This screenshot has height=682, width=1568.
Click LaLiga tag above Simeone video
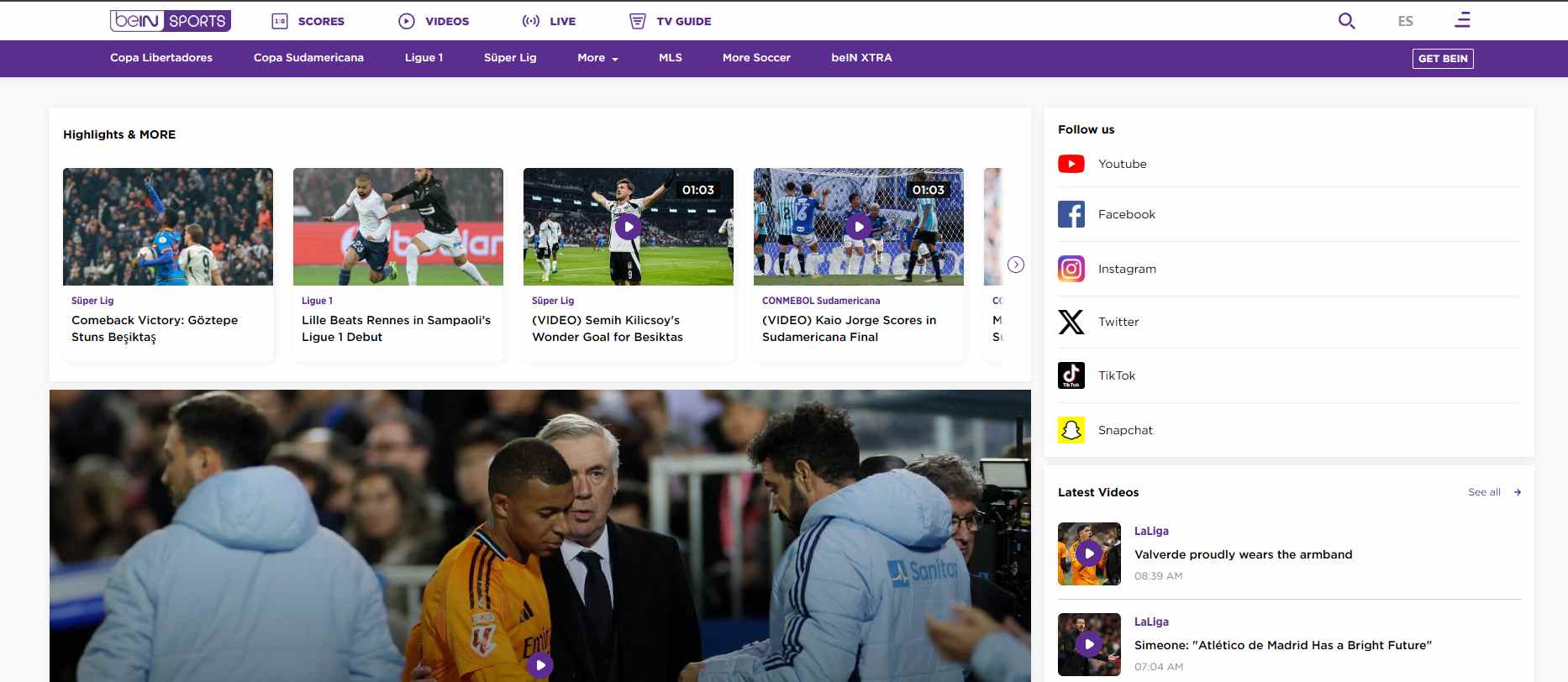[1151, 622]
